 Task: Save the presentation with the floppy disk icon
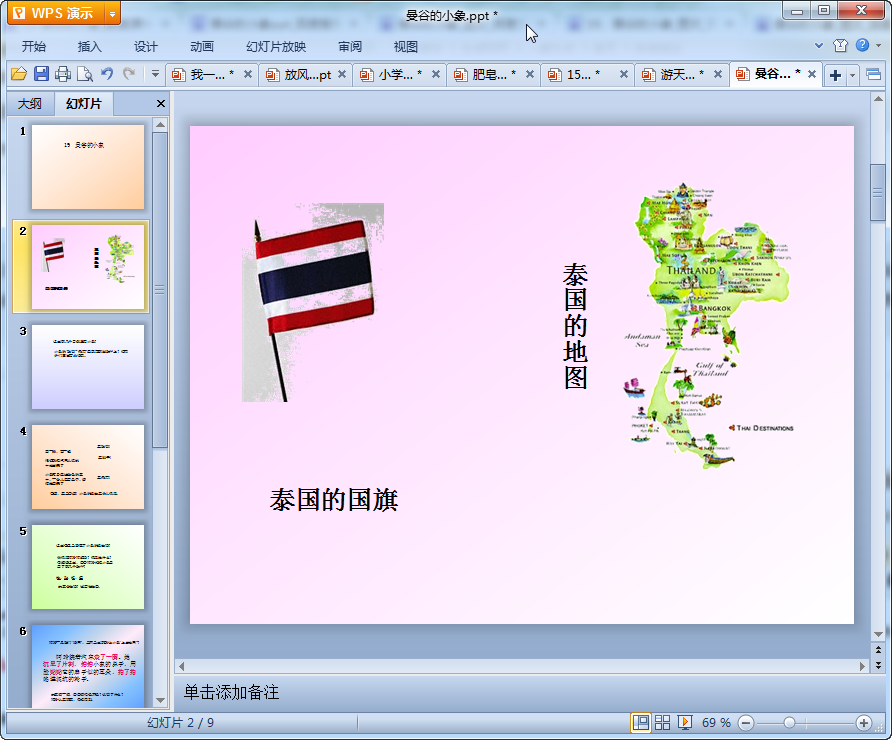coord(41,74)
